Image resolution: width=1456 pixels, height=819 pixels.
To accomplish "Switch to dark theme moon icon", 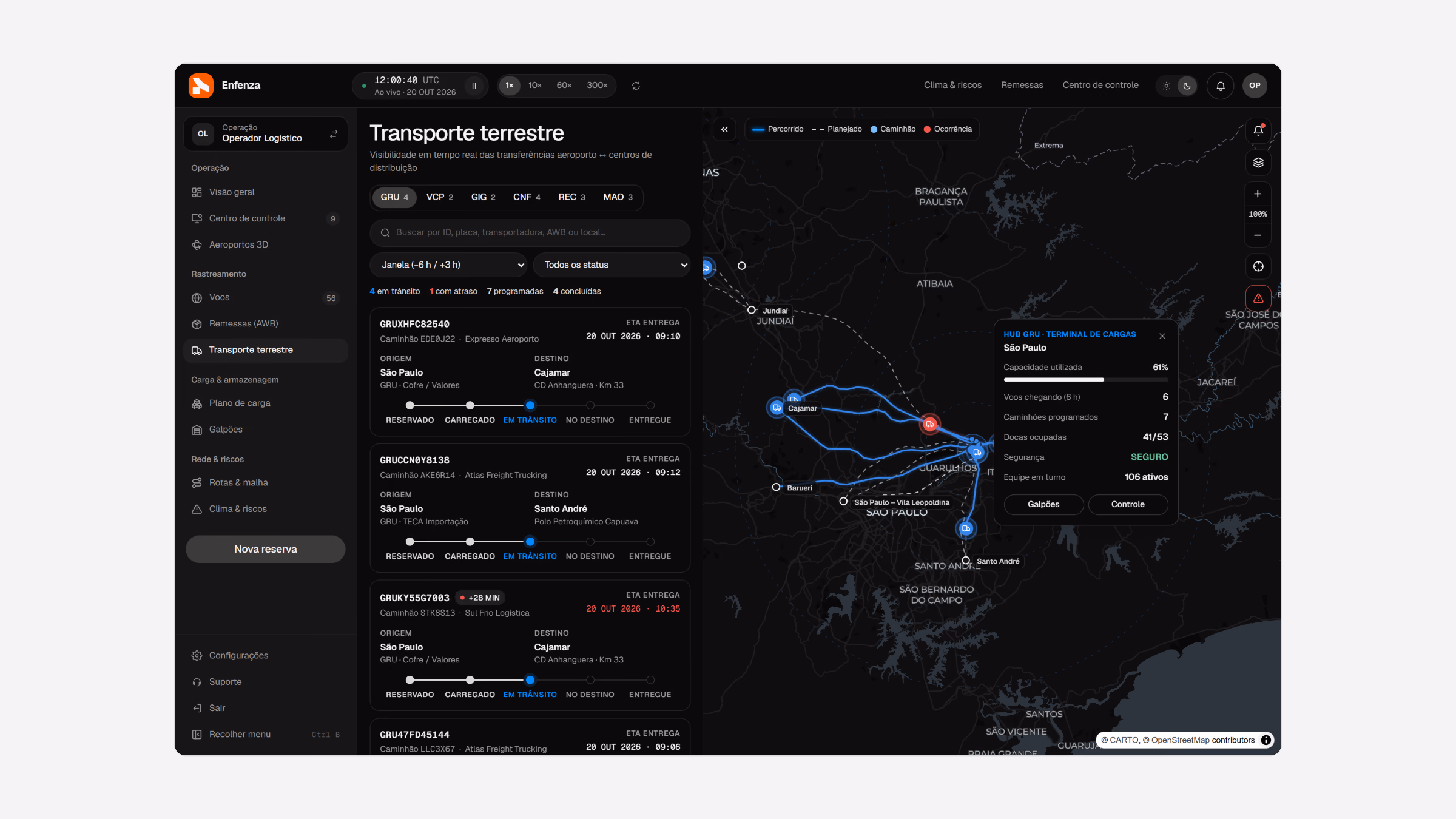I will pos(1187,86).
